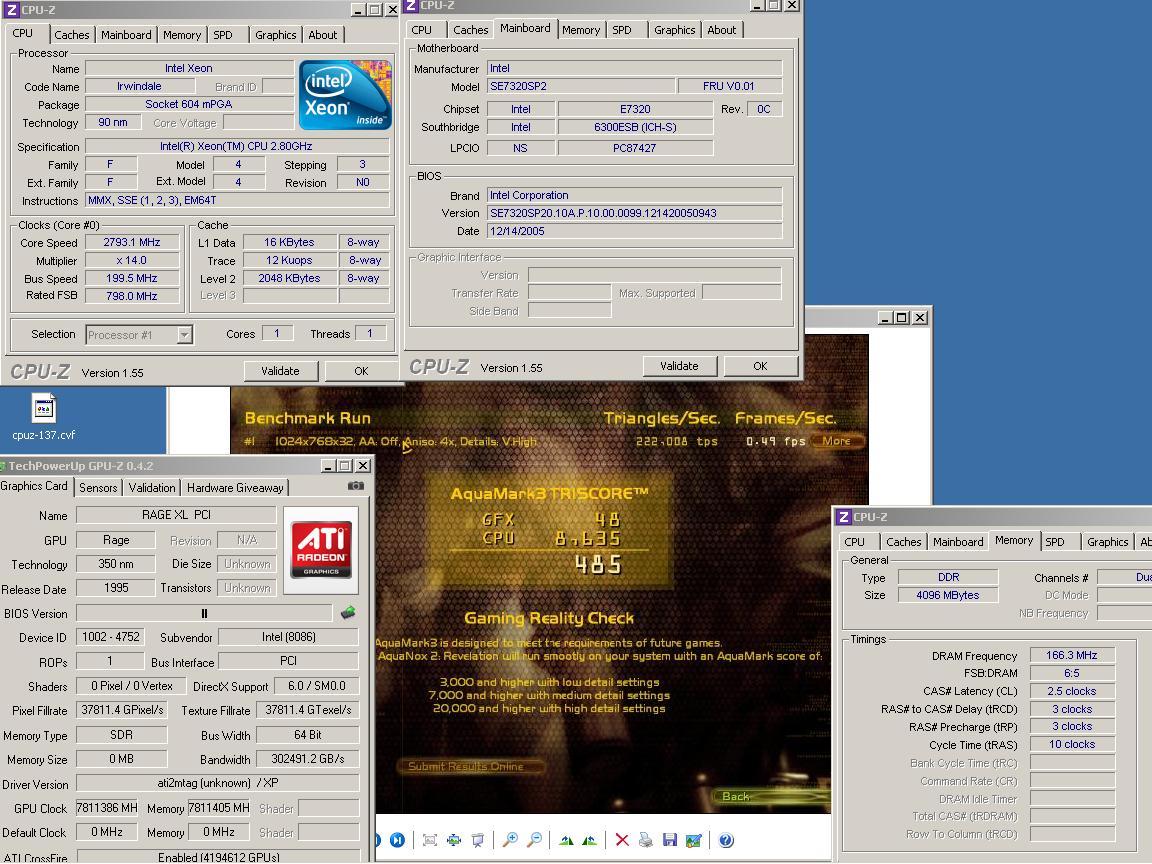Click the GPU Clock field showing 7811386 MH
Image resolution: width=1152 pixels, height=864 pixels.
[x=107, y=808]
